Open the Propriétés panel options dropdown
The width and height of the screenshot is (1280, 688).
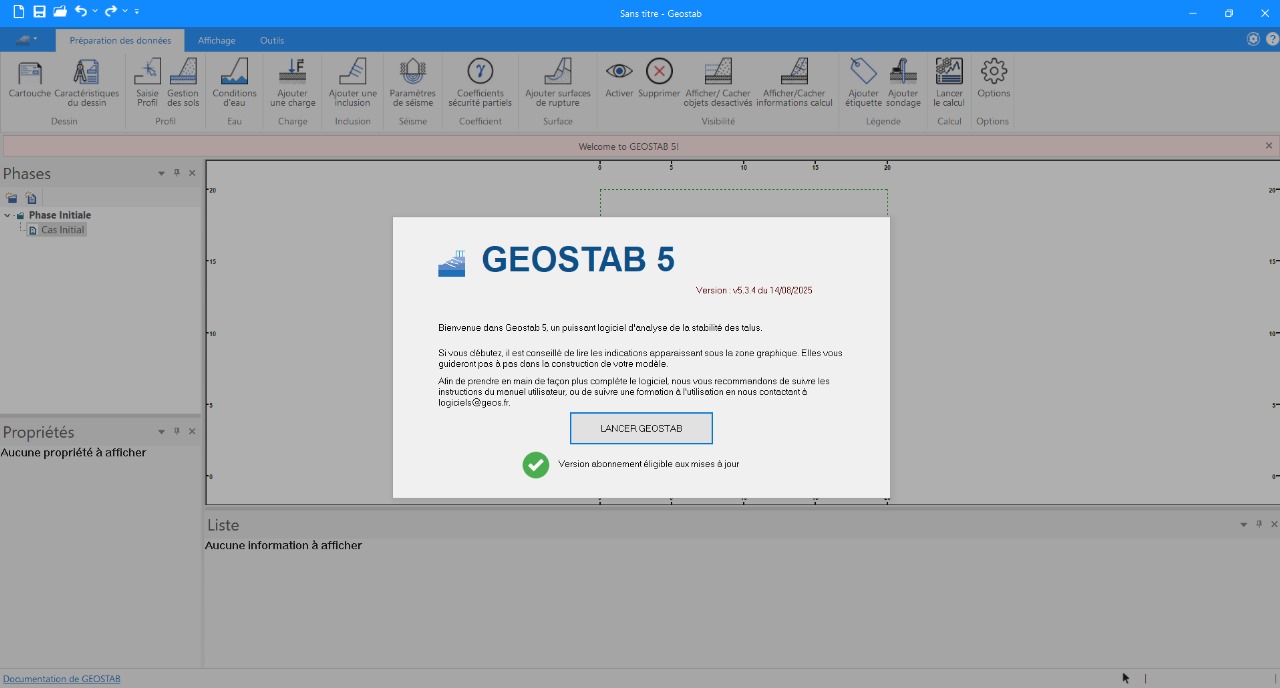coord(161,431)
